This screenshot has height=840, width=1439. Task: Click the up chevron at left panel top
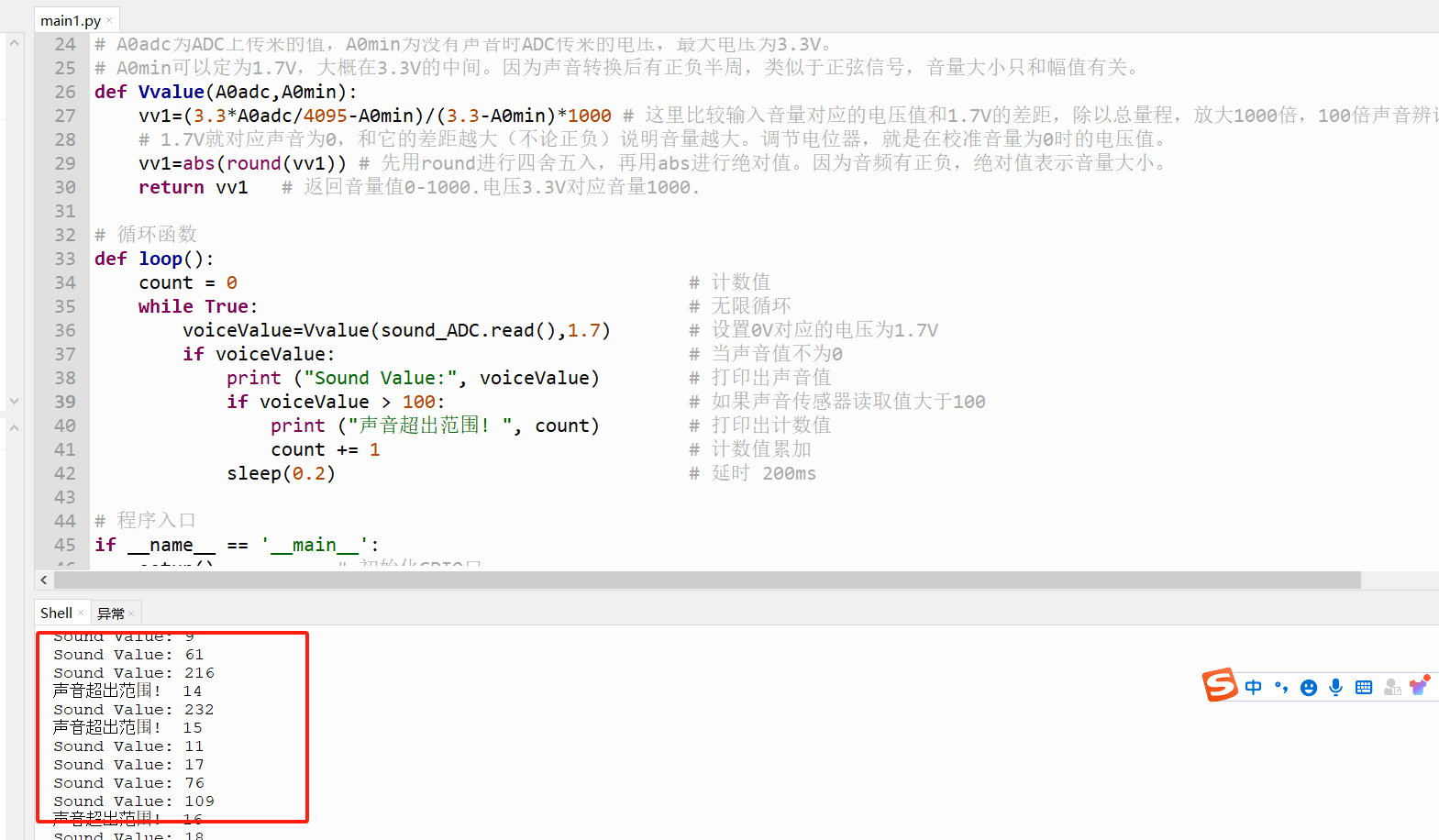pyautogui.click(x=14, y=42)
